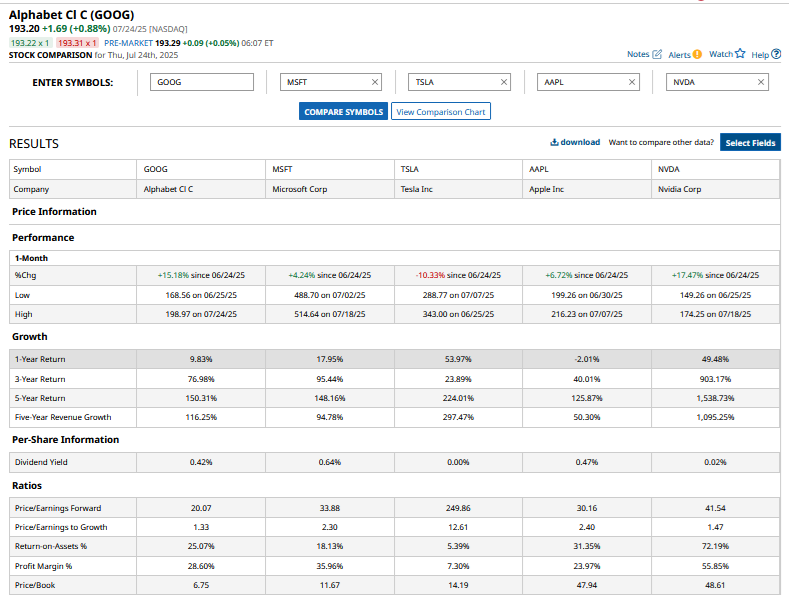789x600 pixels.
Task: Click the Alerts link
Action: pos(679,55)
